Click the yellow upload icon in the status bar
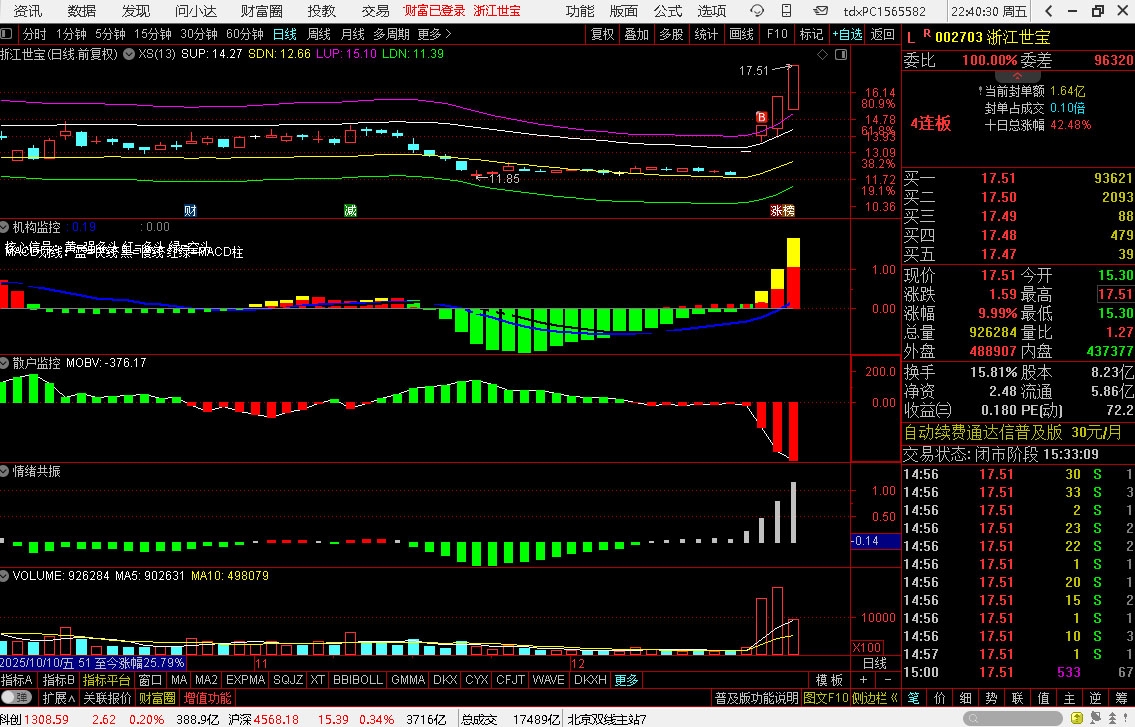 point(1077,718)
